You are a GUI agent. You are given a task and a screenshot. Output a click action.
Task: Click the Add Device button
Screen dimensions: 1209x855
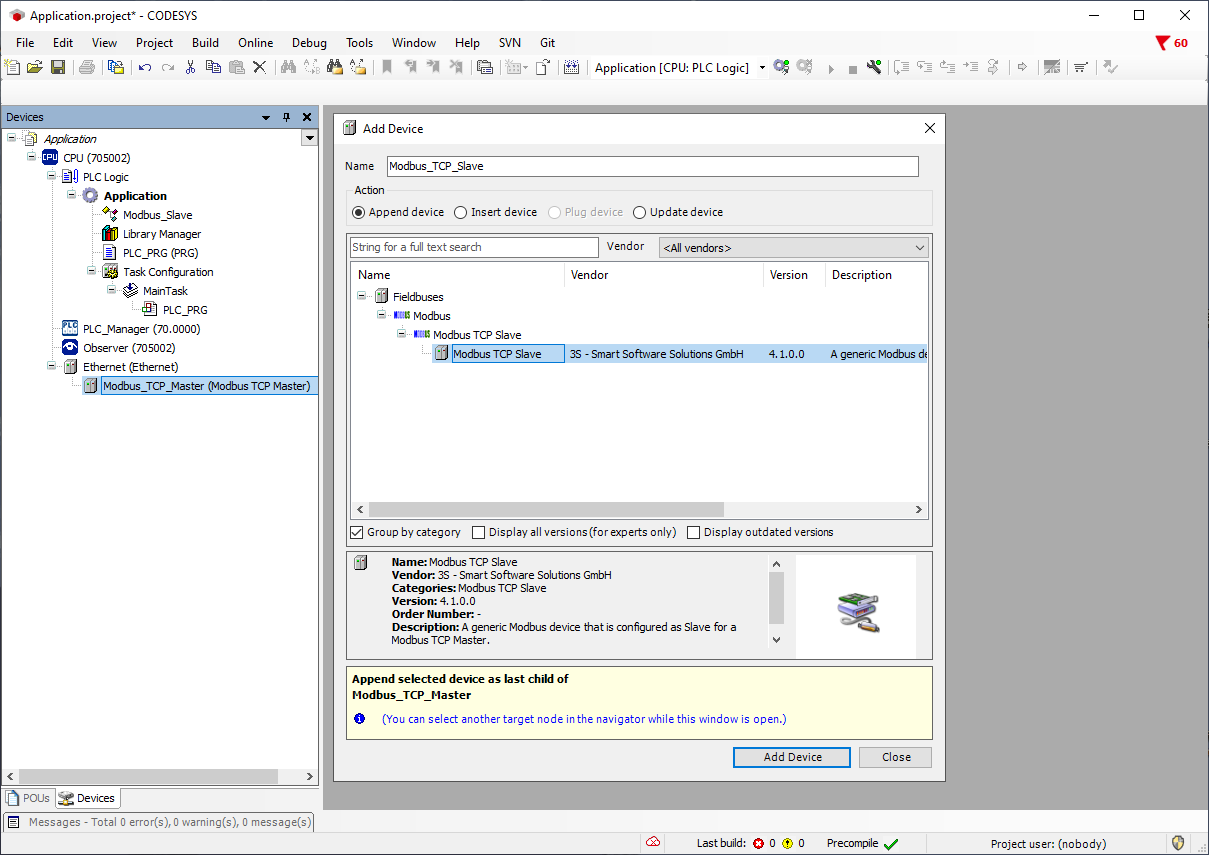791,757
